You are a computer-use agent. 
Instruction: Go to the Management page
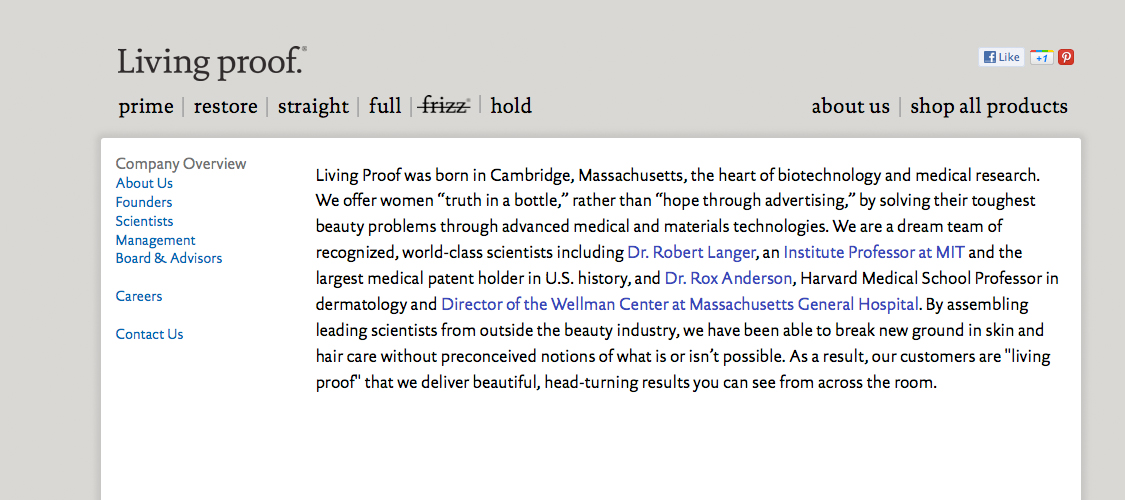[155, 240]
